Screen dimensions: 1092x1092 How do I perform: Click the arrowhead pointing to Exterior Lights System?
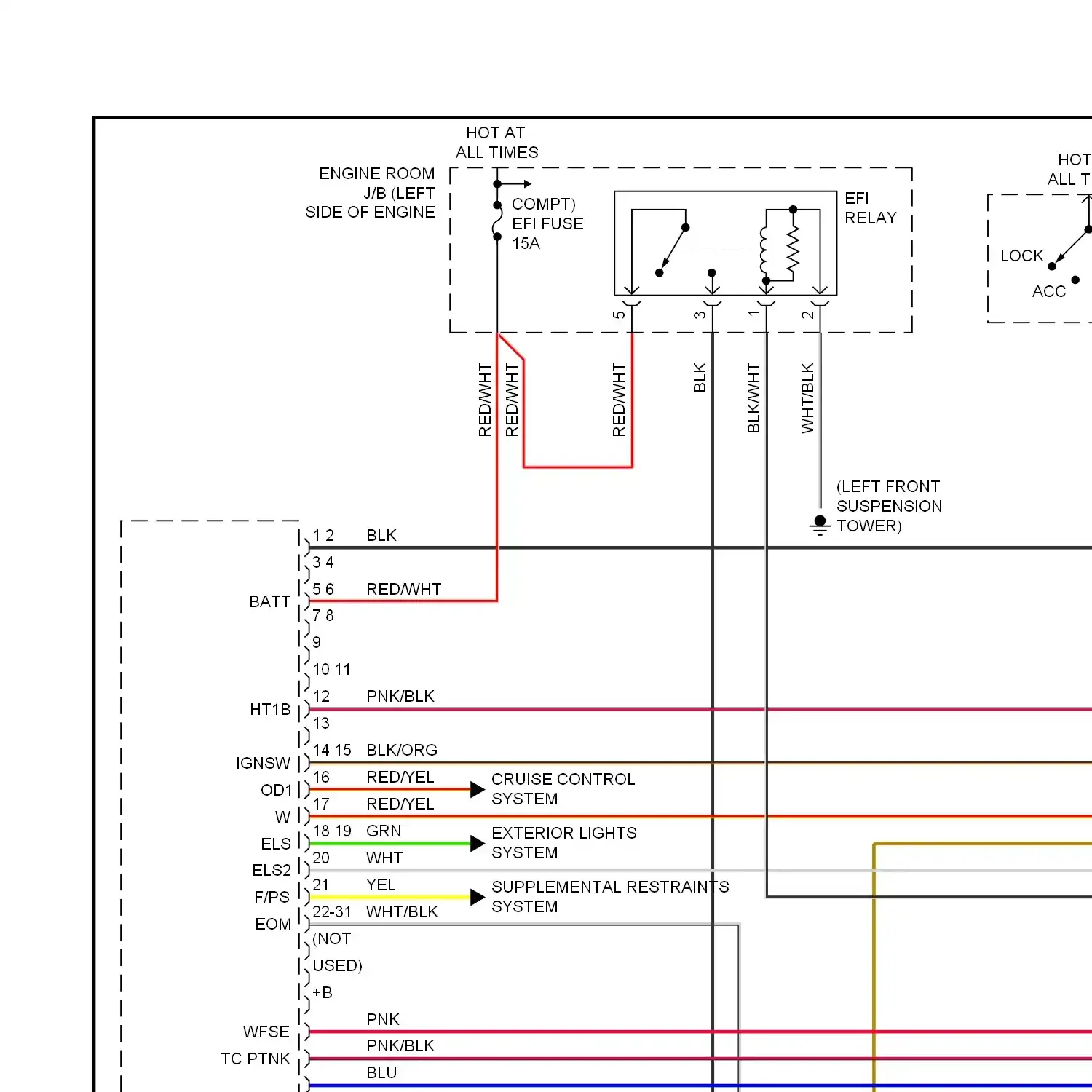coord(478,844)
